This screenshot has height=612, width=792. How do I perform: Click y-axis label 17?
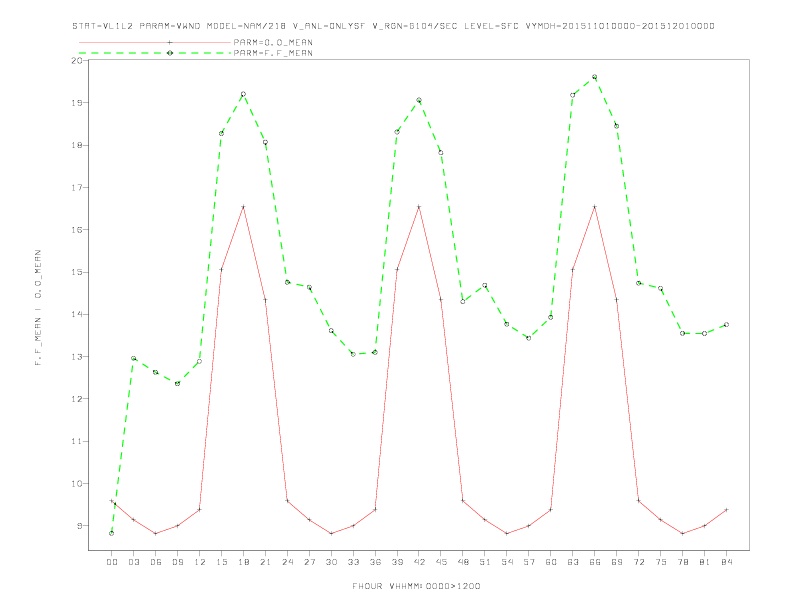point(77,187)
